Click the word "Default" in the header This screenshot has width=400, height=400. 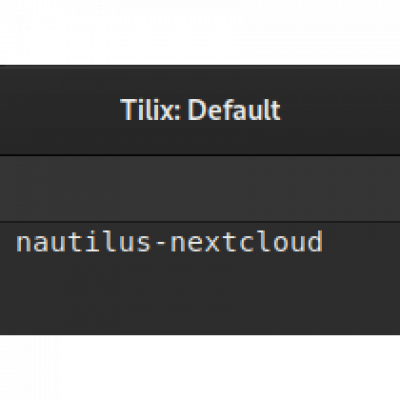point(234,109)
